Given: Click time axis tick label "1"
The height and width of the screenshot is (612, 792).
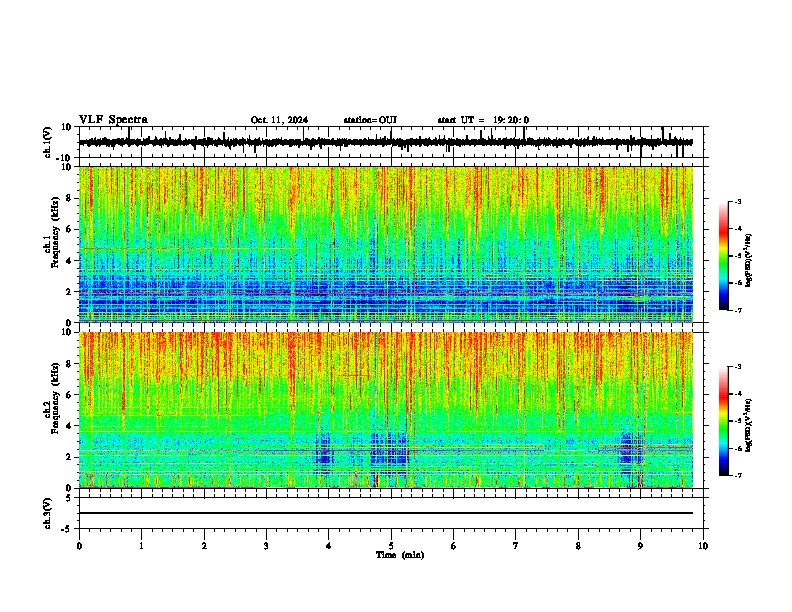Looking at the screenshot, I should (141, 546).
